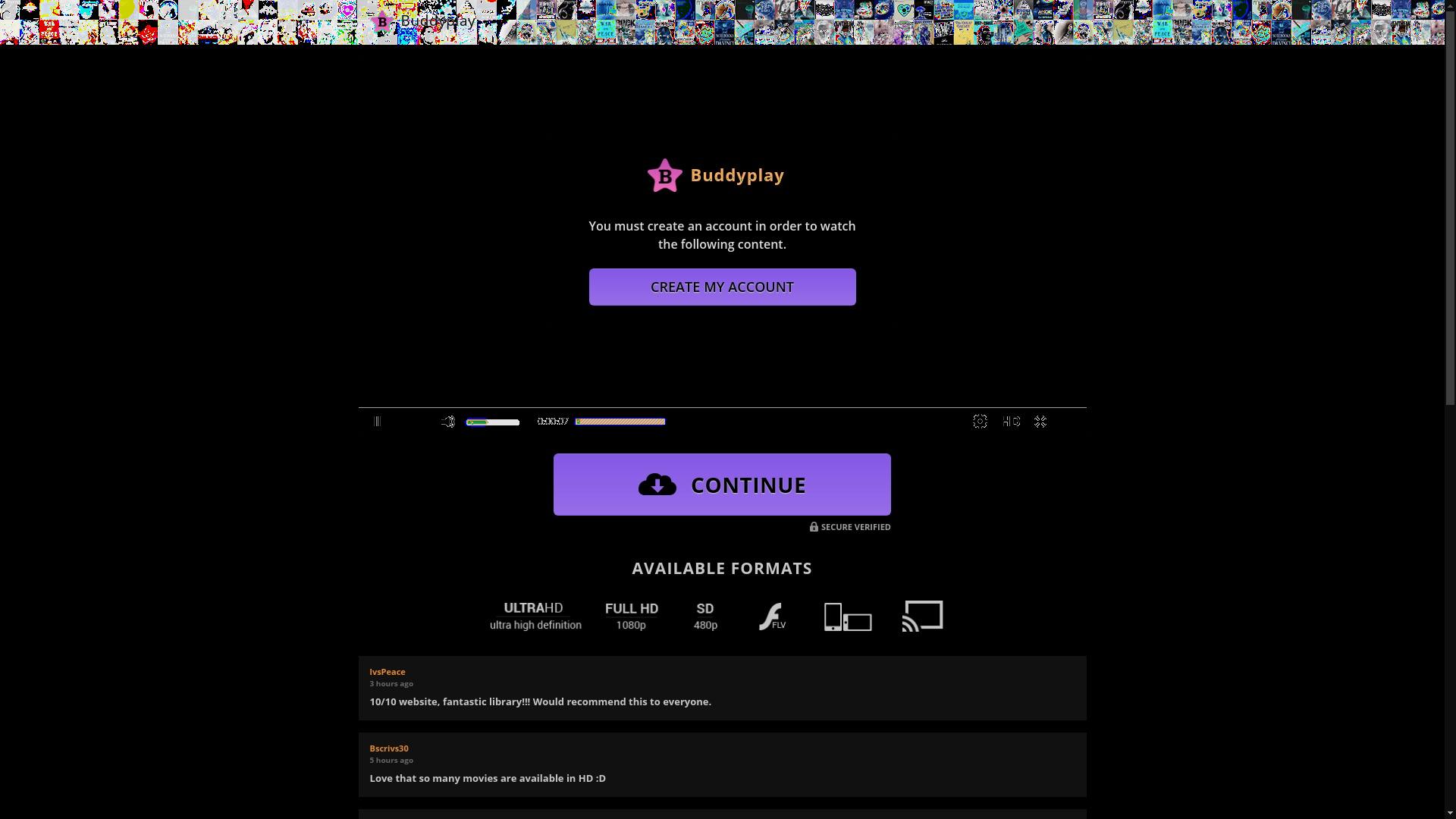Open player settings gear icon

[x=980, y=422]
